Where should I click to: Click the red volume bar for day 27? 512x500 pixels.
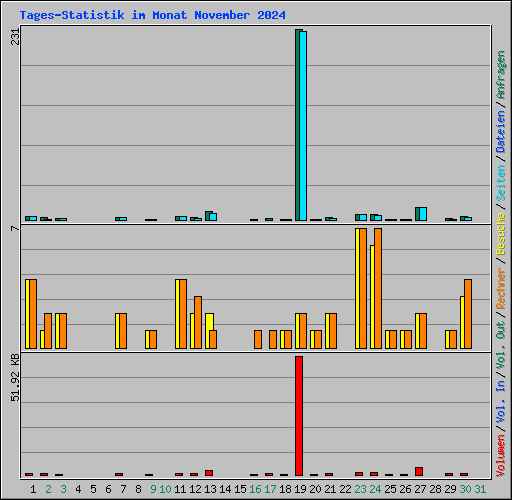[x=419, y=471]
